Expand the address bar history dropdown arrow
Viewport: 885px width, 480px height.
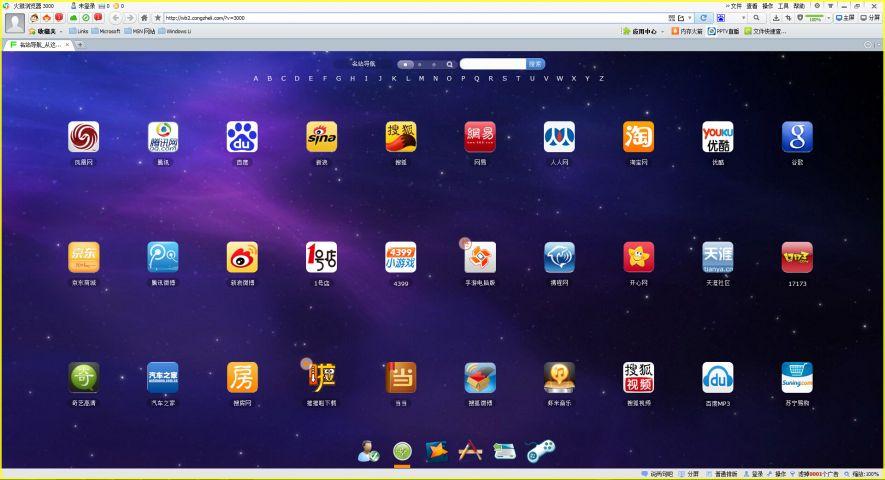point(690,18)
